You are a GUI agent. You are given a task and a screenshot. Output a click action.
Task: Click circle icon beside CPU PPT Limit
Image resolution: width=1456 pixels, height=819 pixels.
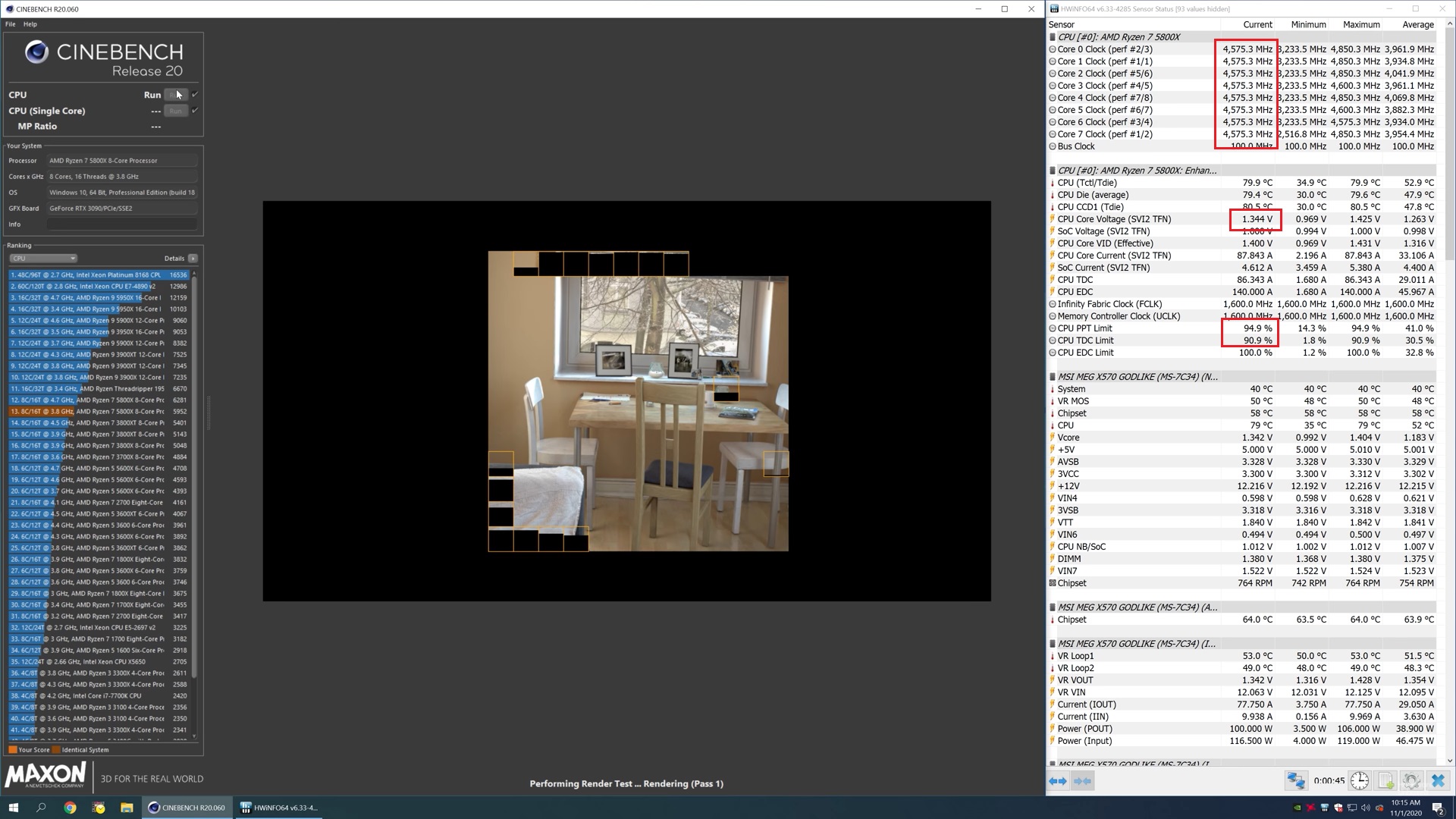(1053, 328)
